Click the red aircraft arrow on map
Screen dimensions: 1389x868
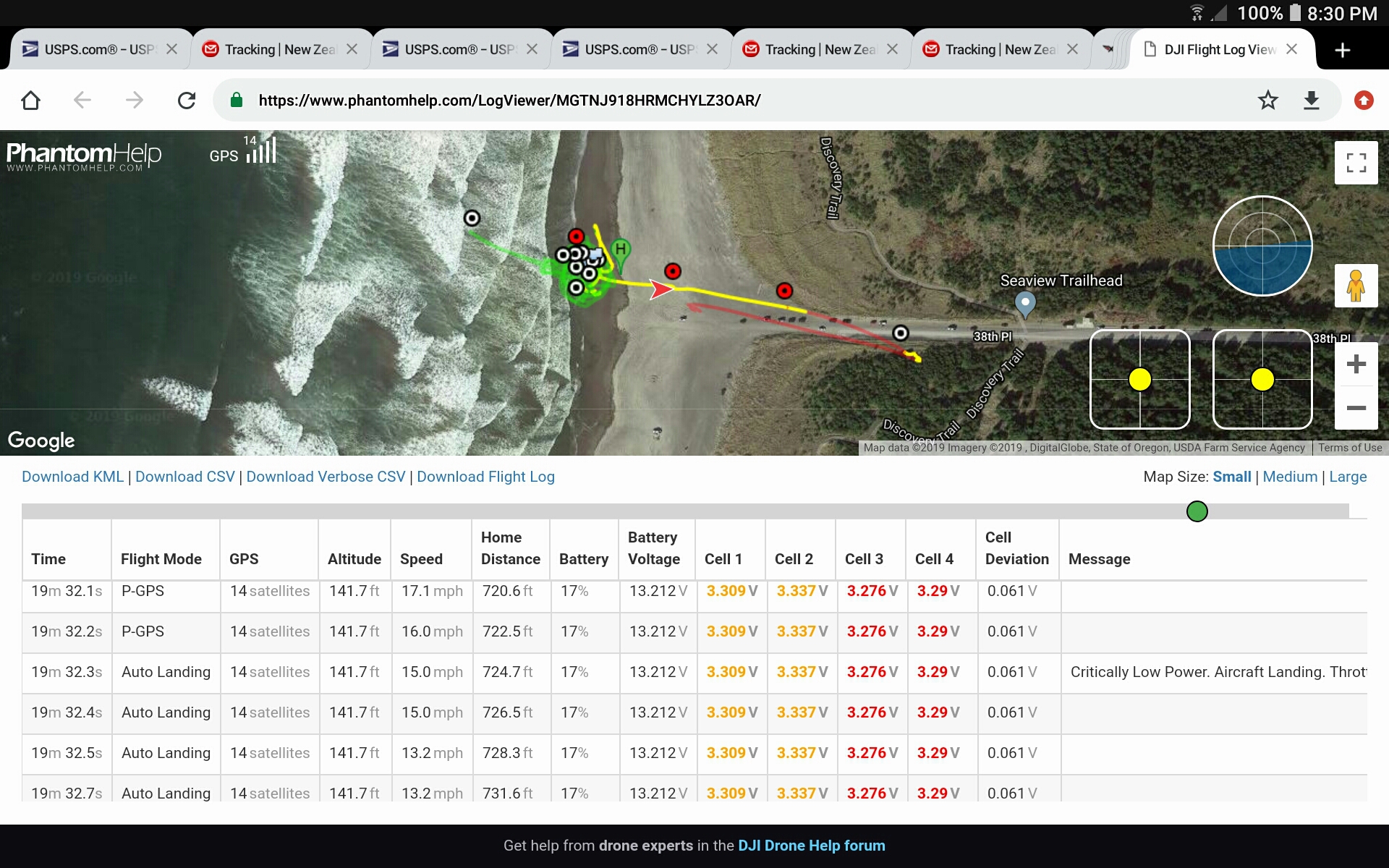coord(661,290)
